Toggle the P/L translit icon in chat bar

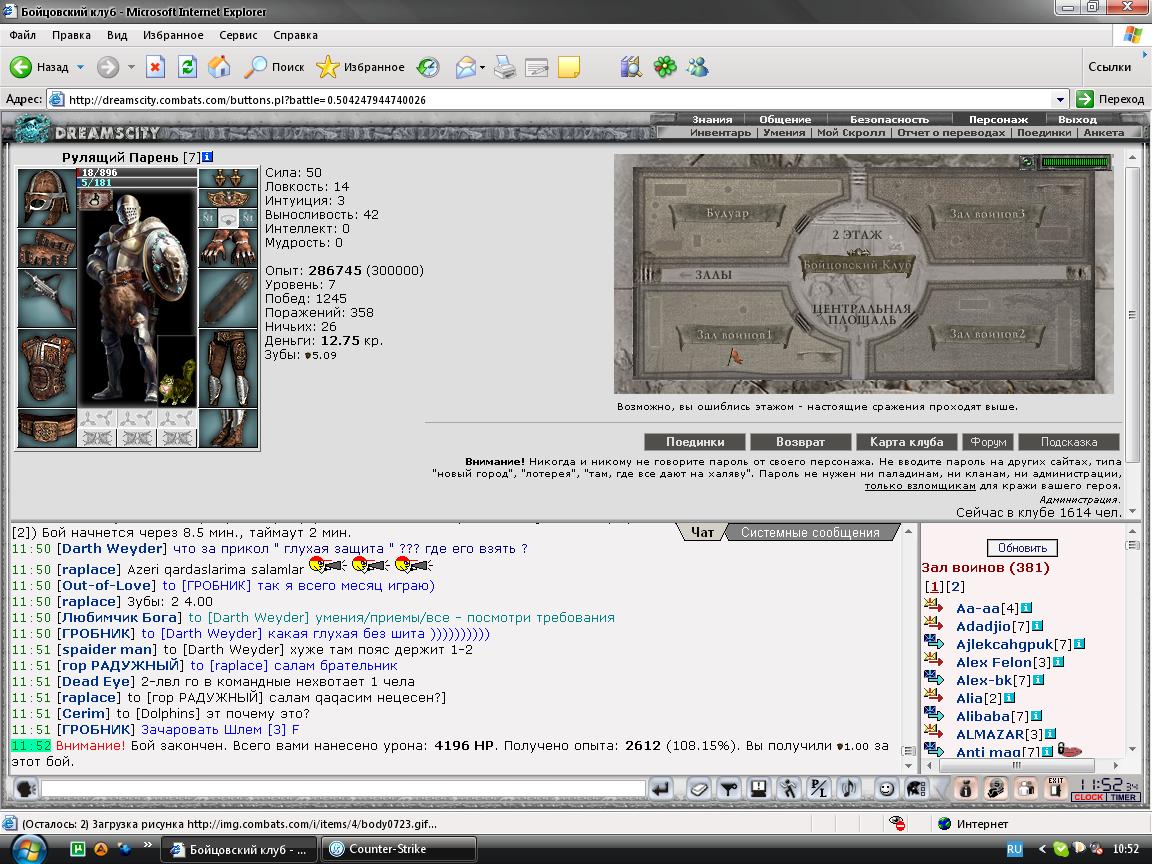818,789
